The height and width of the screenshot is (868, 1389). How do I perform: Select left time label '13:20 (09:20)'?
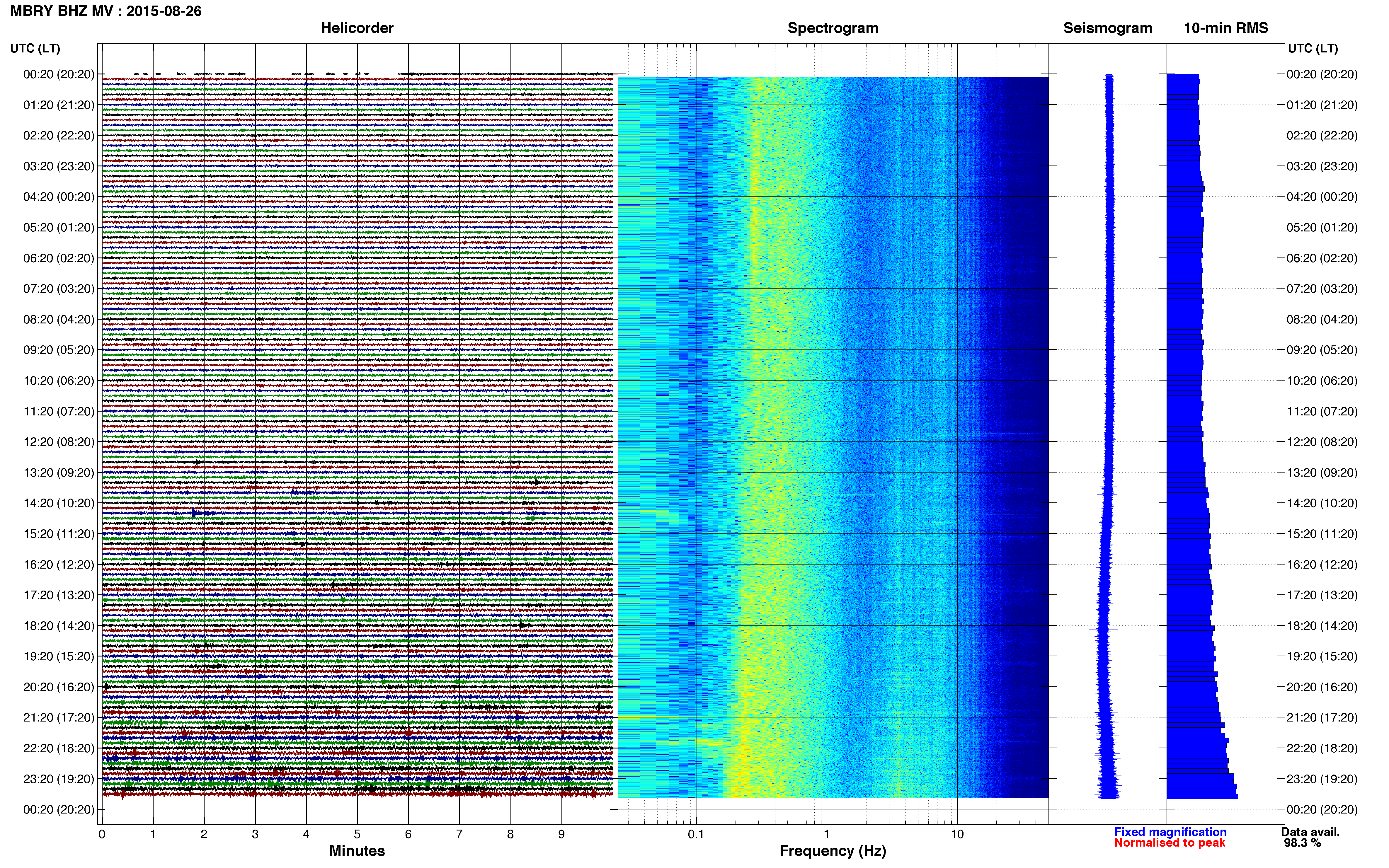point(59,473)
